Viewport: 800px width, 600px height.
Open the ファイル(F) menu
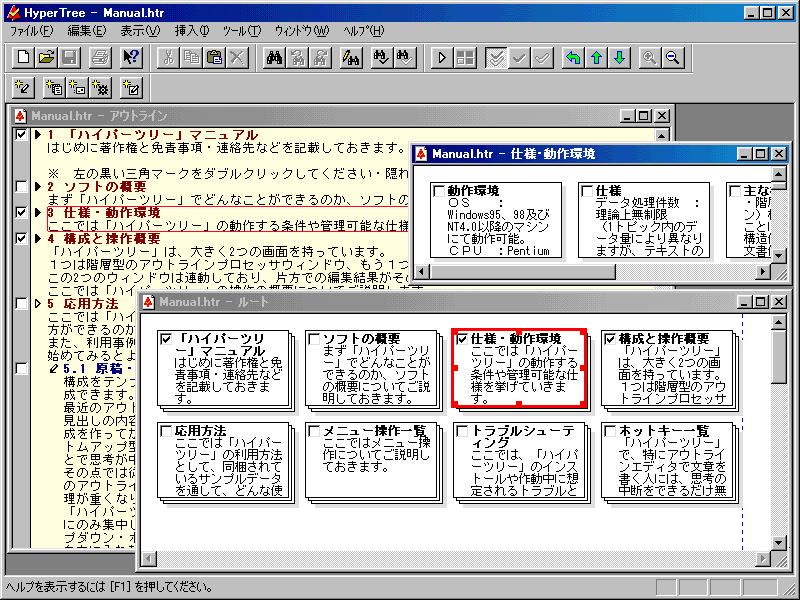point(32,31)
